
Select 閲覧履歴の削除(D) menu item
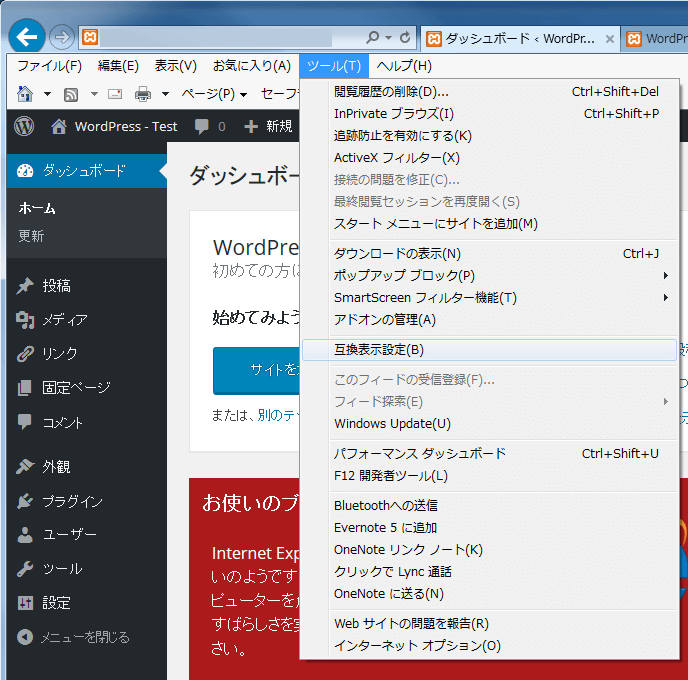point(391,91)
